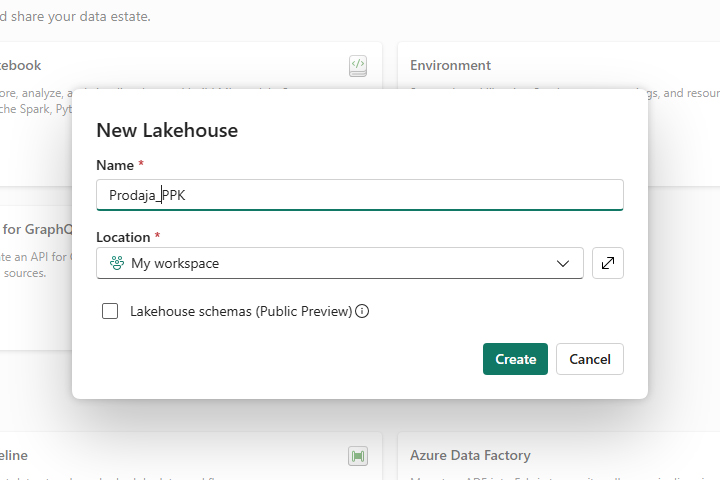This screenshot has width=720, height=480.
Task: Select the Environment card title
Action: click(450, 65)
